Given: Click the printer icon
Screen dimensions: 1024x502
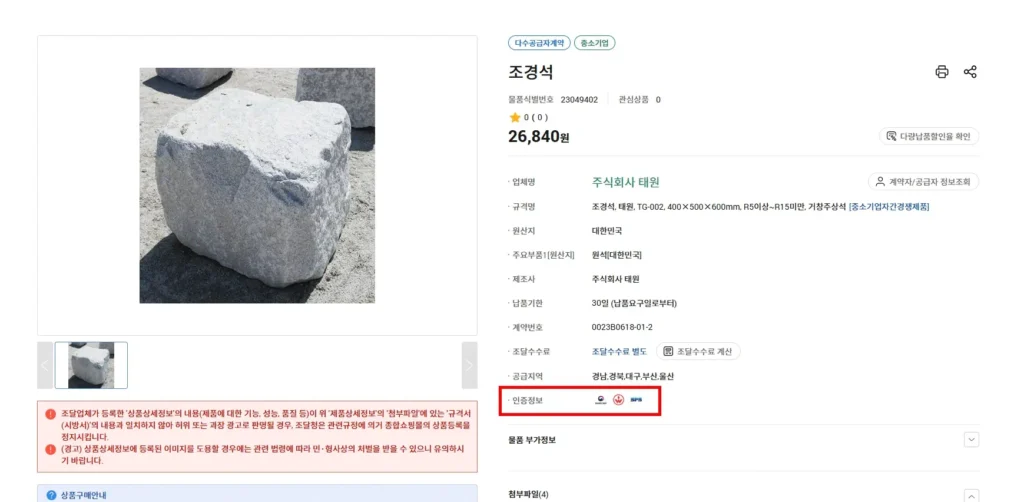Looking at the screenshot, I should click(941, 72).
